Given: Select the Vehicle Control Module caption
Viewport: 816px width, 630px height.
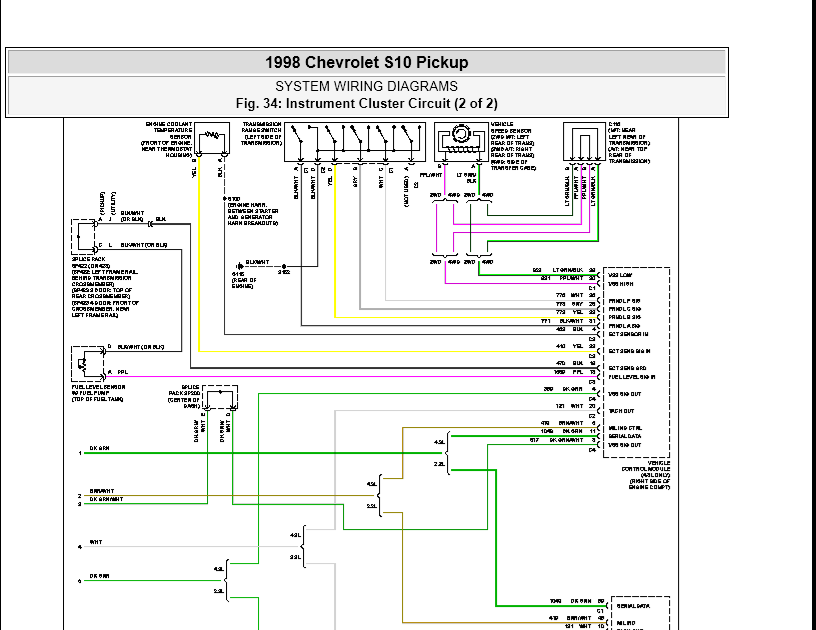Looking at the screenshot, I should [x=646, y=475].
